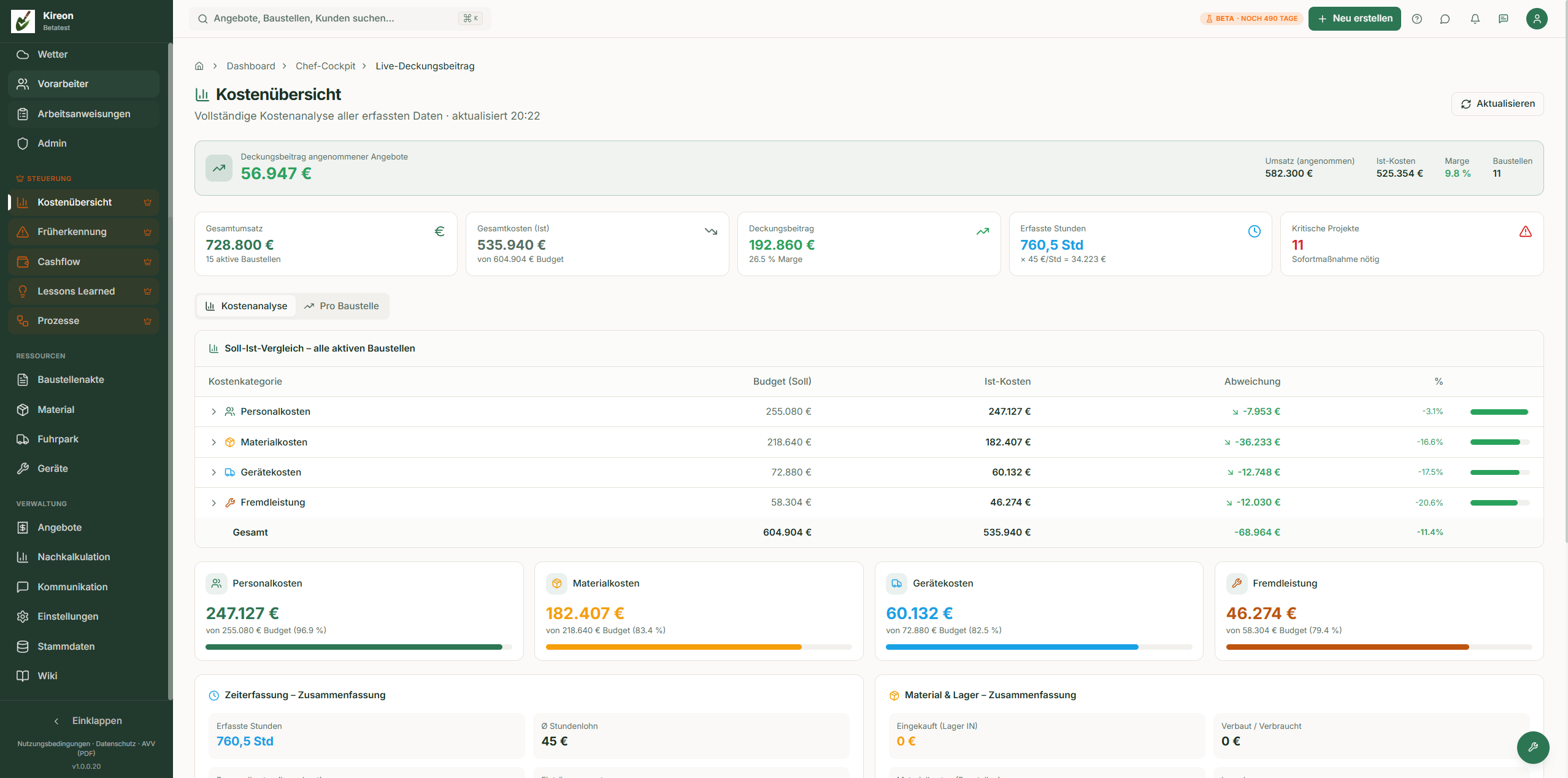Open Baustellenakte in the sidebar

(84, 380)
